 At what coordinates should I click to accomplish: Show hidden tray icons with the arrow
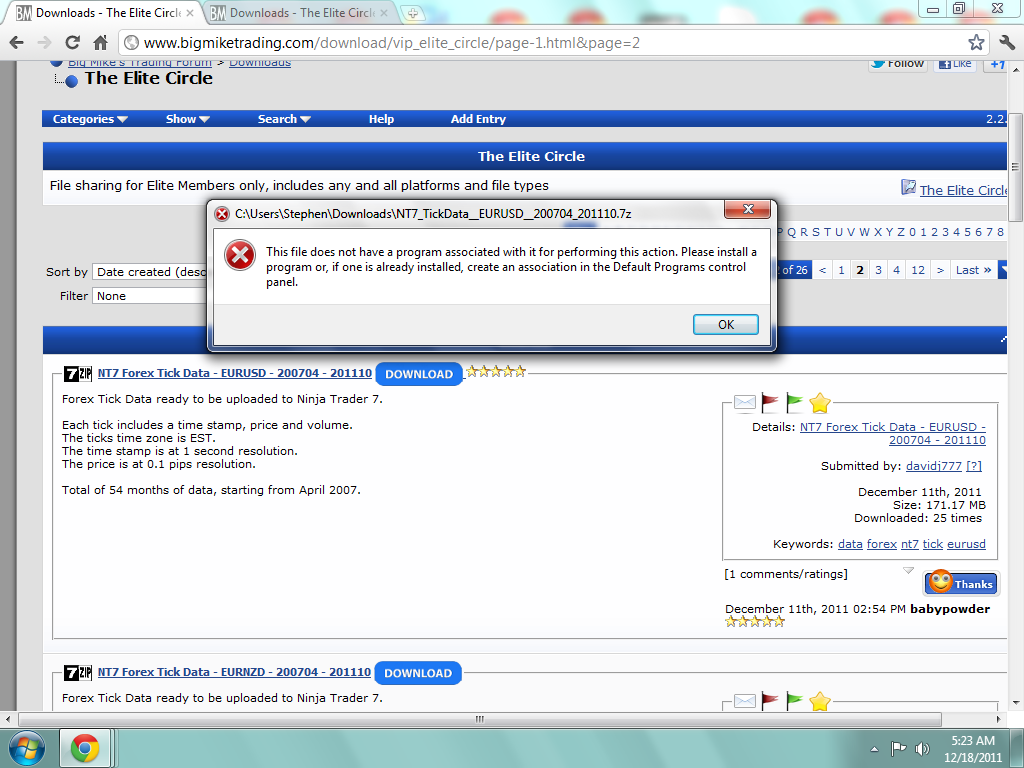pyautogui.click(x=874, y=749)
